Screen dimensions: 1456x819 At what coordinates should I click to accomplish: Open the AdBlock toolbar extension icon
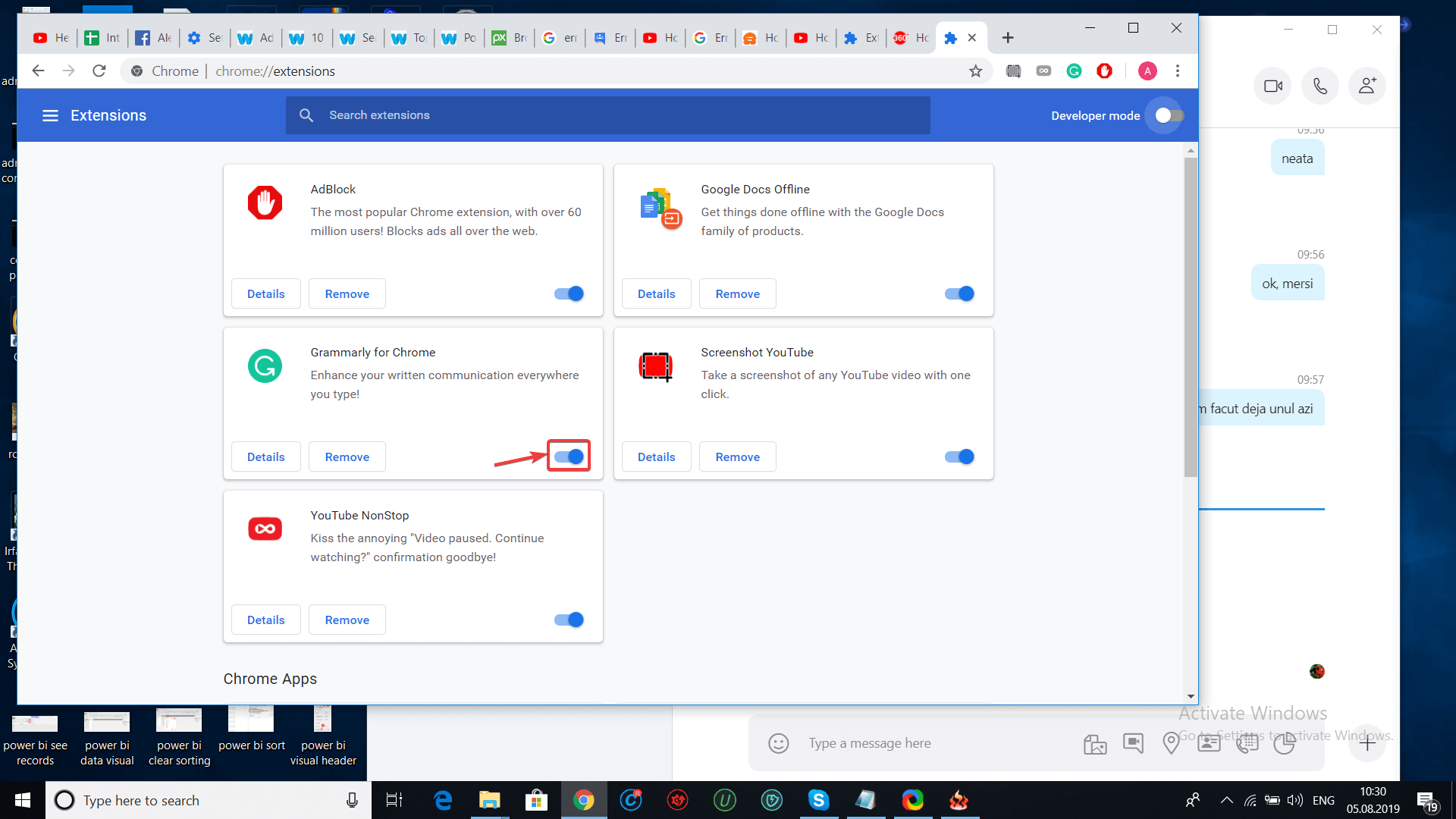tap(1104, 71)
